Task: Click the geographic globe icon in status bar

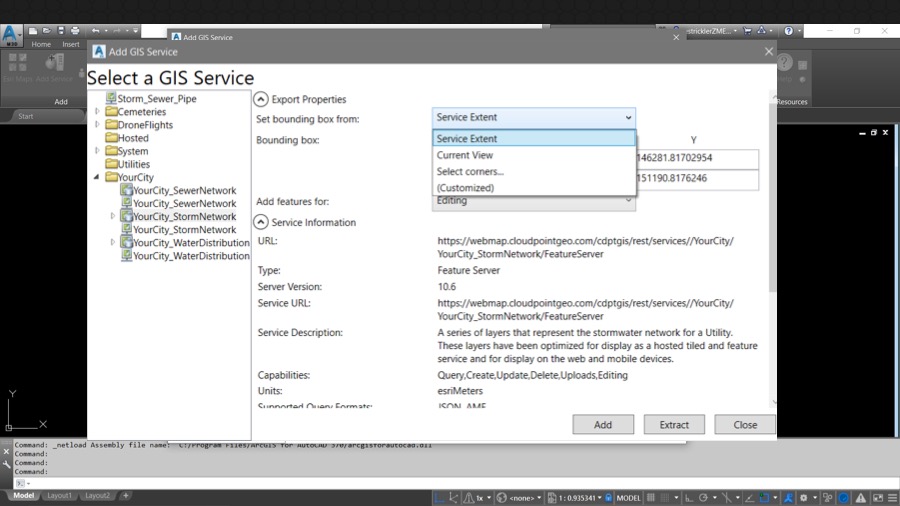Action: point(502,498)
